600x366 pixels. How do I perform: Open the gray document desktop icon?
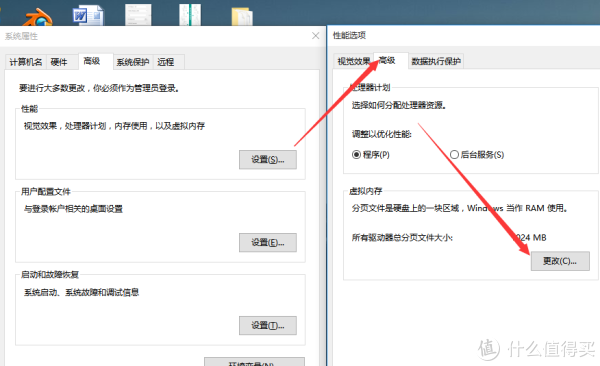click(138, 15)
